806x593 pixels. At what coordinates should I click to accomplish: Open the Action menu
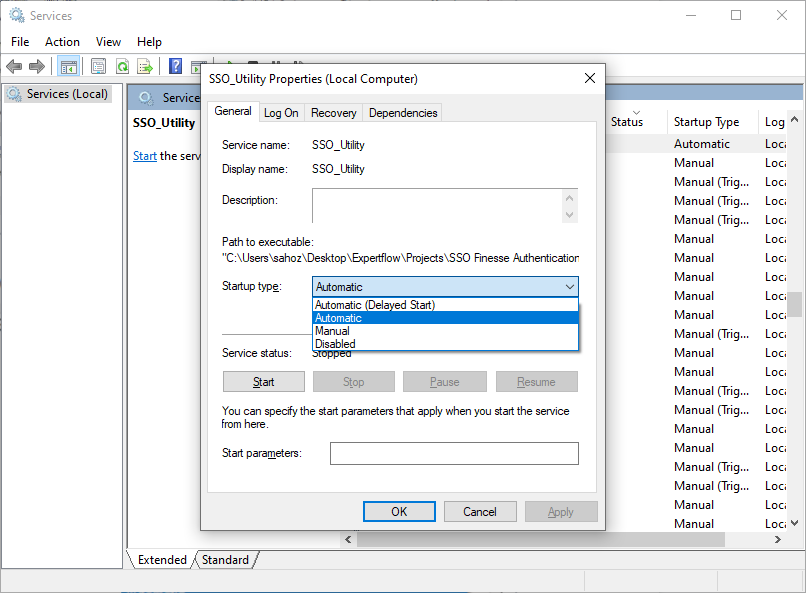click(62, 42)
